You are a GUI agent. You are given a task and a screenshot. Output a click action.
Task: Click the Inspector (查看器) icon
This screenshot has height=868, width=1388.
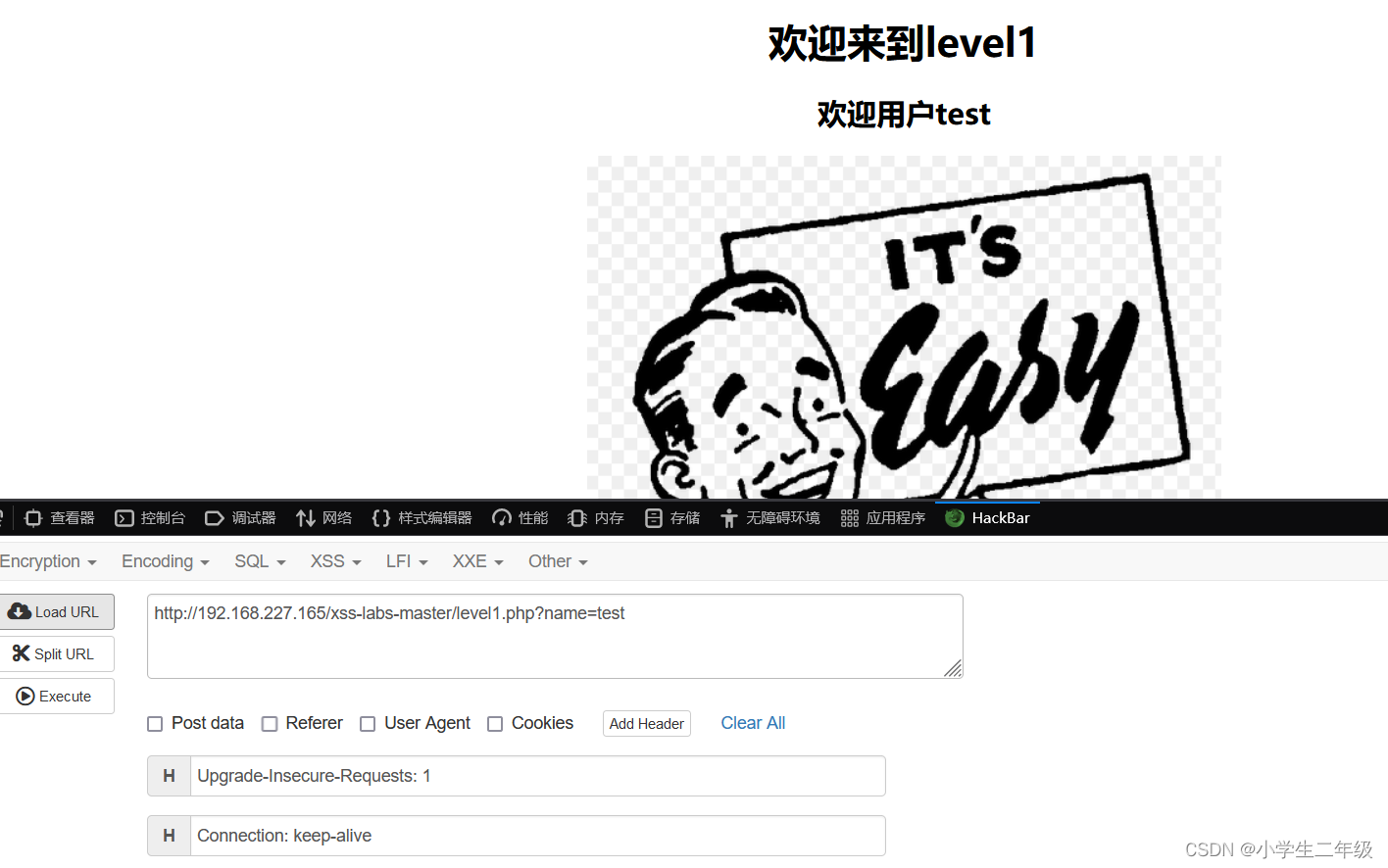pyautogui.click(x=33, y=518)
